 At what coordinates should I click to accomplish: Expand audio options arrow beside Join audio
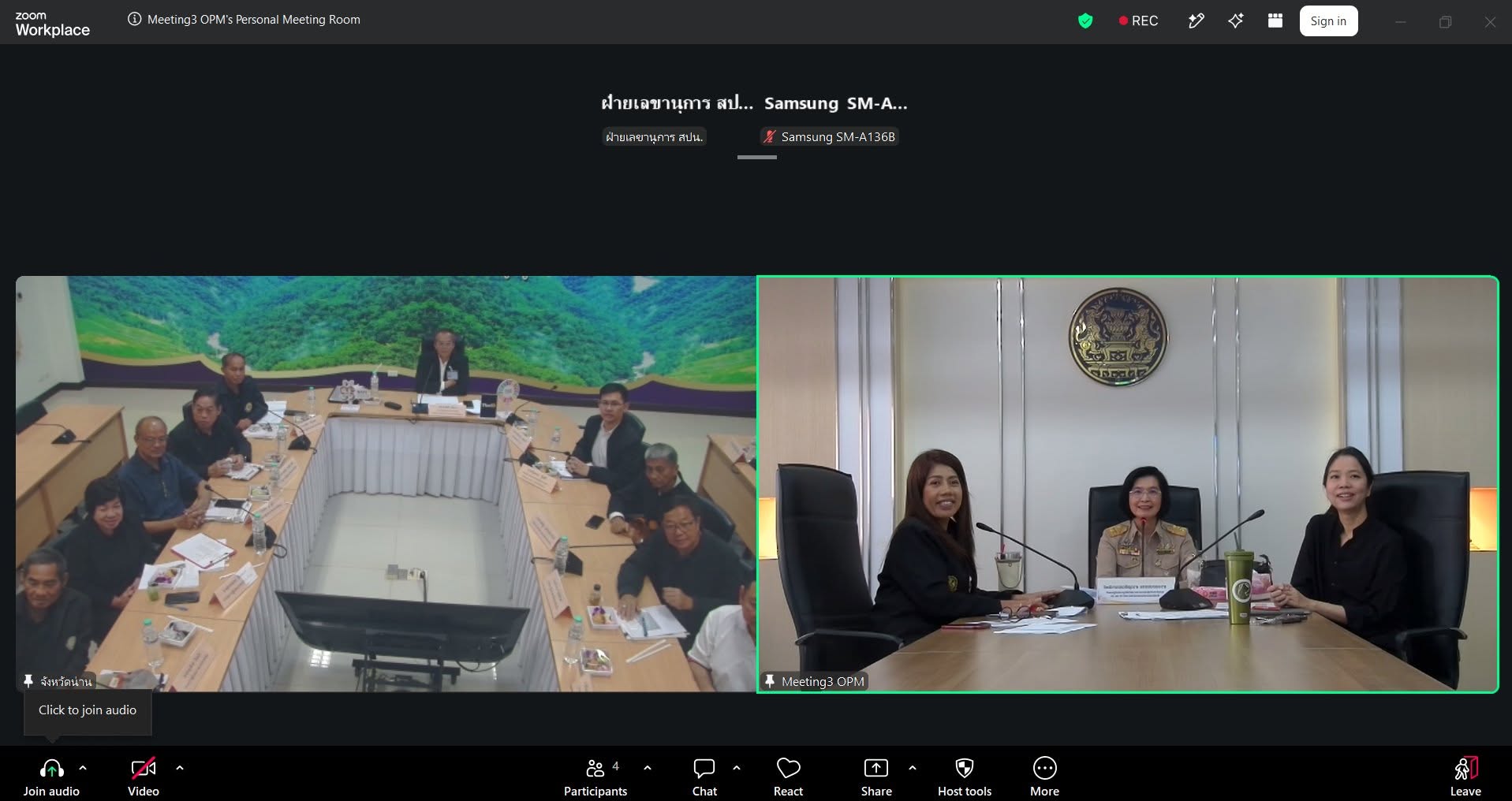point(83,767)
